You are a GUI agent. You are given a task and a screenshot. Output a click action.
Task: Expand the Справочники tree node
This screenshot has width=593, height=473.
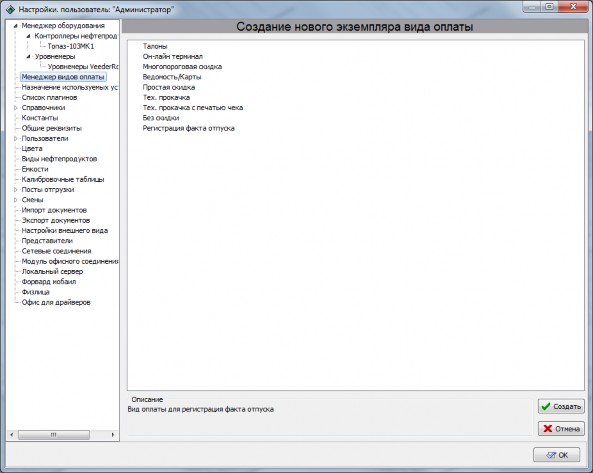point(16,108)
